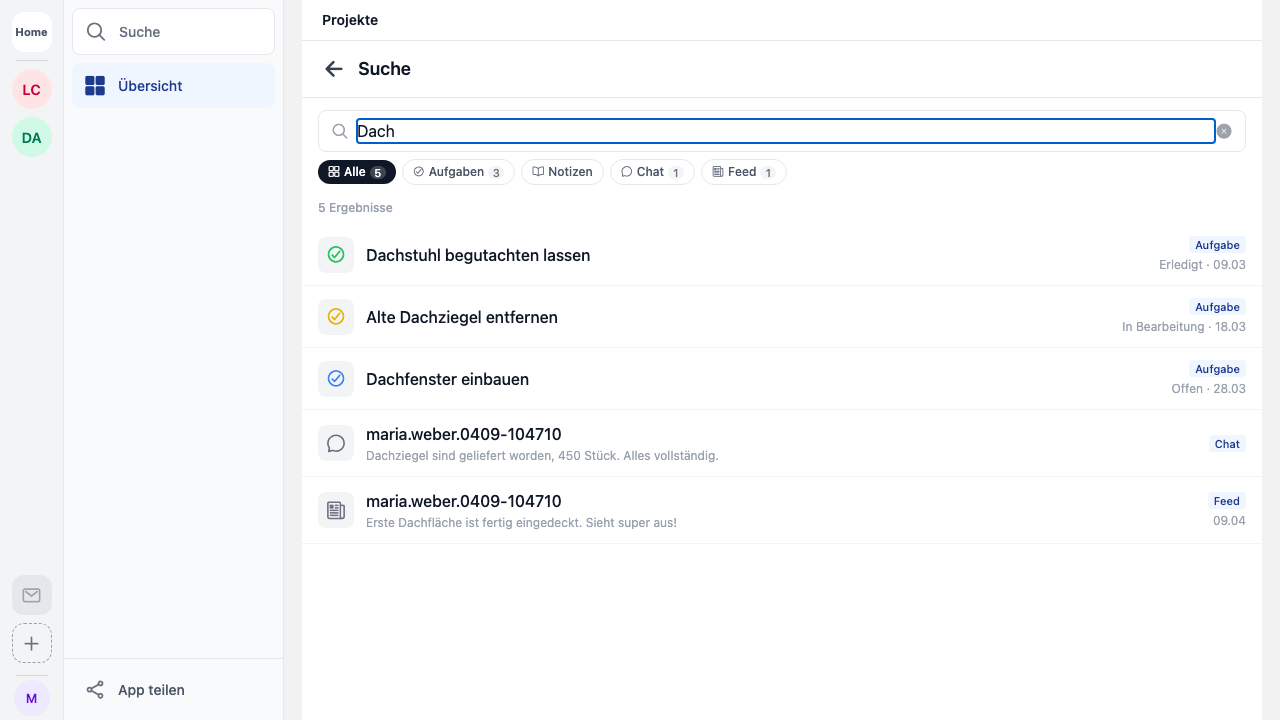Screen dimensions: 1280x720
Task: Switch to the DA workspace avatar
Action: tap(32, 138)
